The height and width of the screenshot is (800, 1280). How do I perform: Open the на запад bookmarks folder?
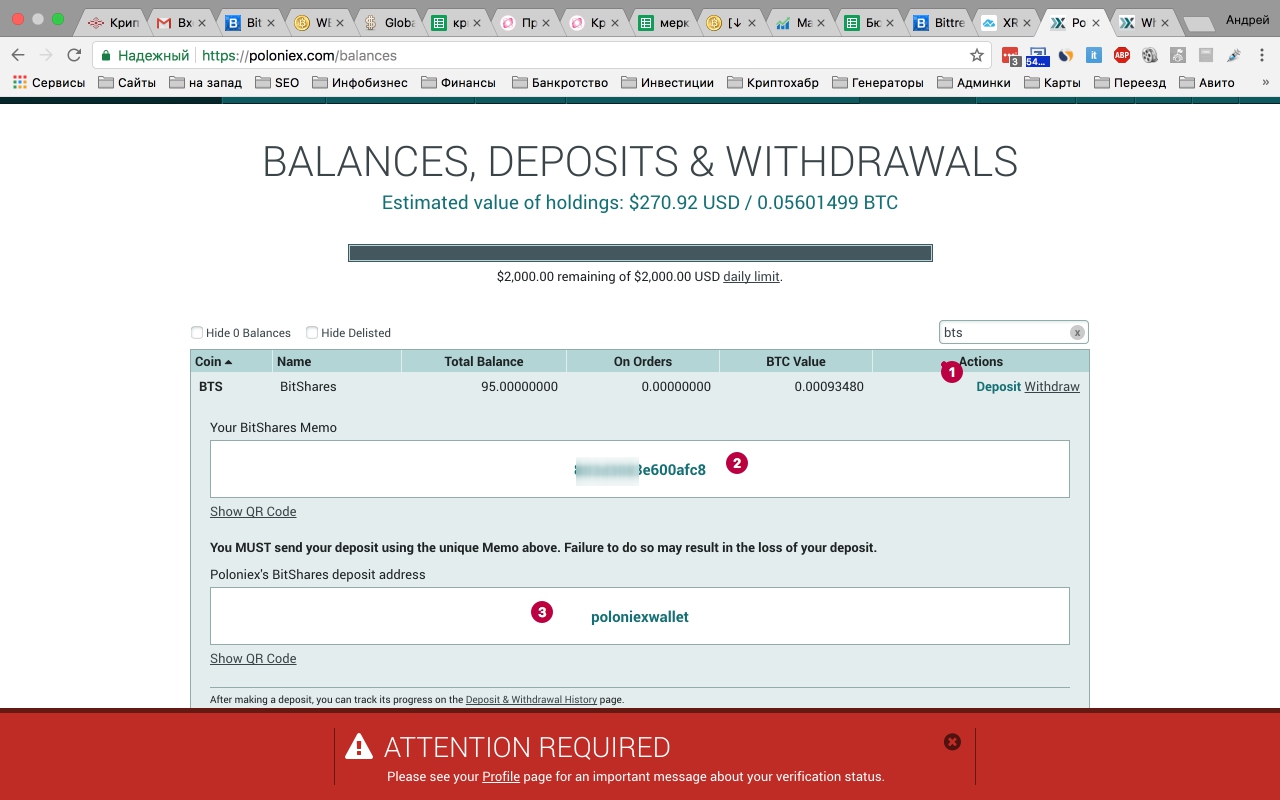tap(205, 83)
